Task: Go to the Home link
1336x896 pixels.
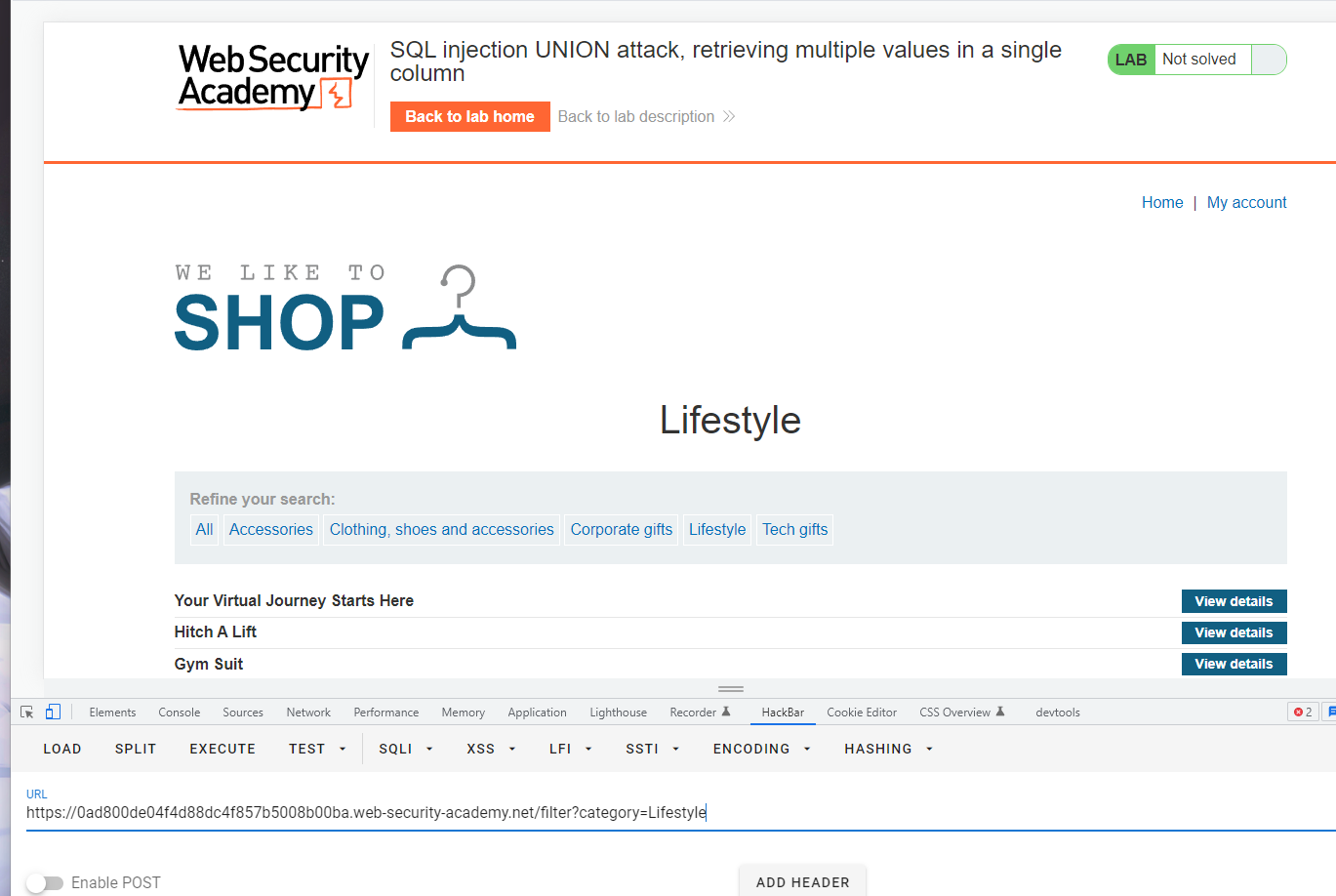Action: click(1162, 202)
